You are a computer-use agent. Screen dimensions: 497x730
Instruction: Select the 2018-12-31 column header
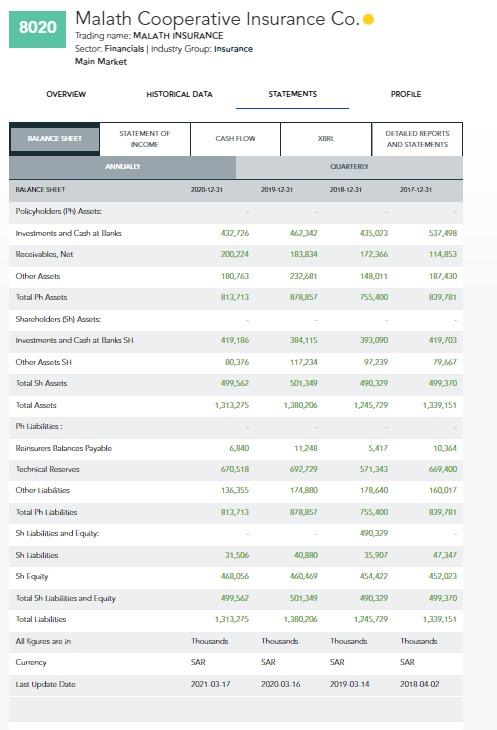[346, 189]
